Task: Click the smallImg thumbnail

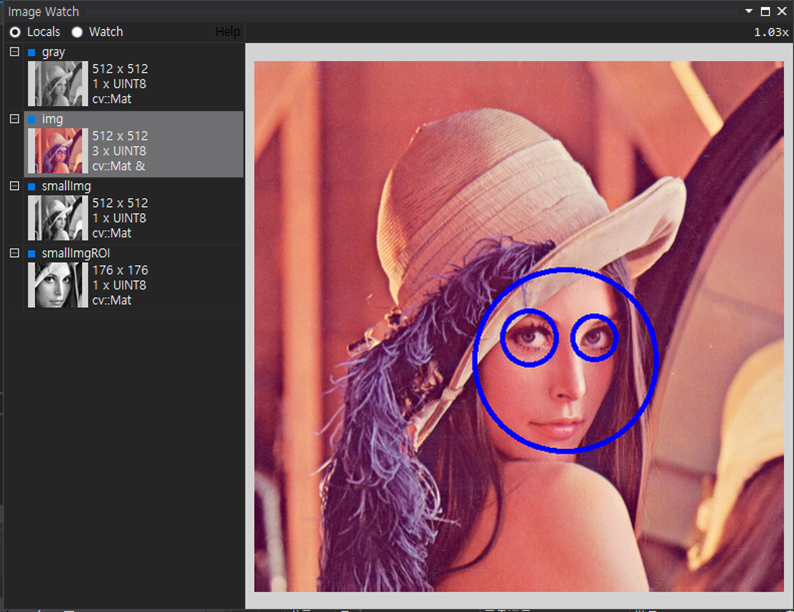Action: coord(58,218)
